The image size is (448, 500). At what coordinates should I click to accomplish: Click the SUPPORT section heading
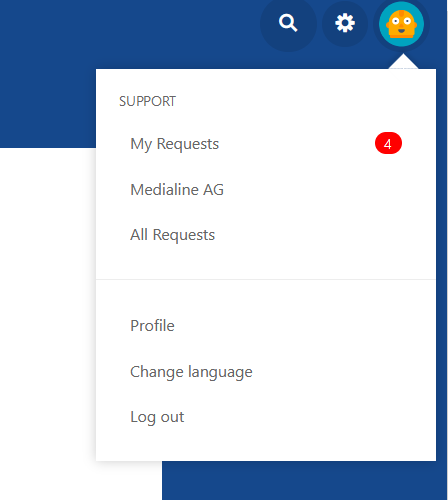point(147,101)
